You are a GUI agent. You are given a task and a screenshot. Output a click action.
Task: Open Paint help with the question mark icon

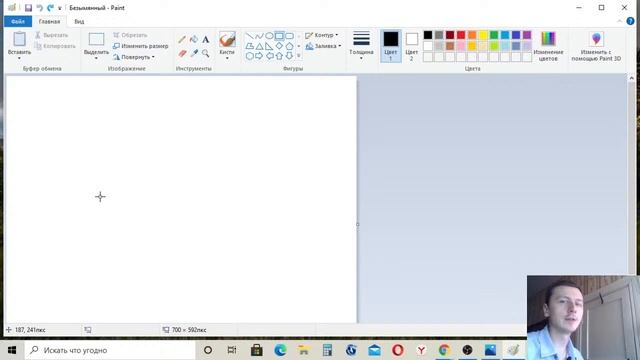pos(630,21)
